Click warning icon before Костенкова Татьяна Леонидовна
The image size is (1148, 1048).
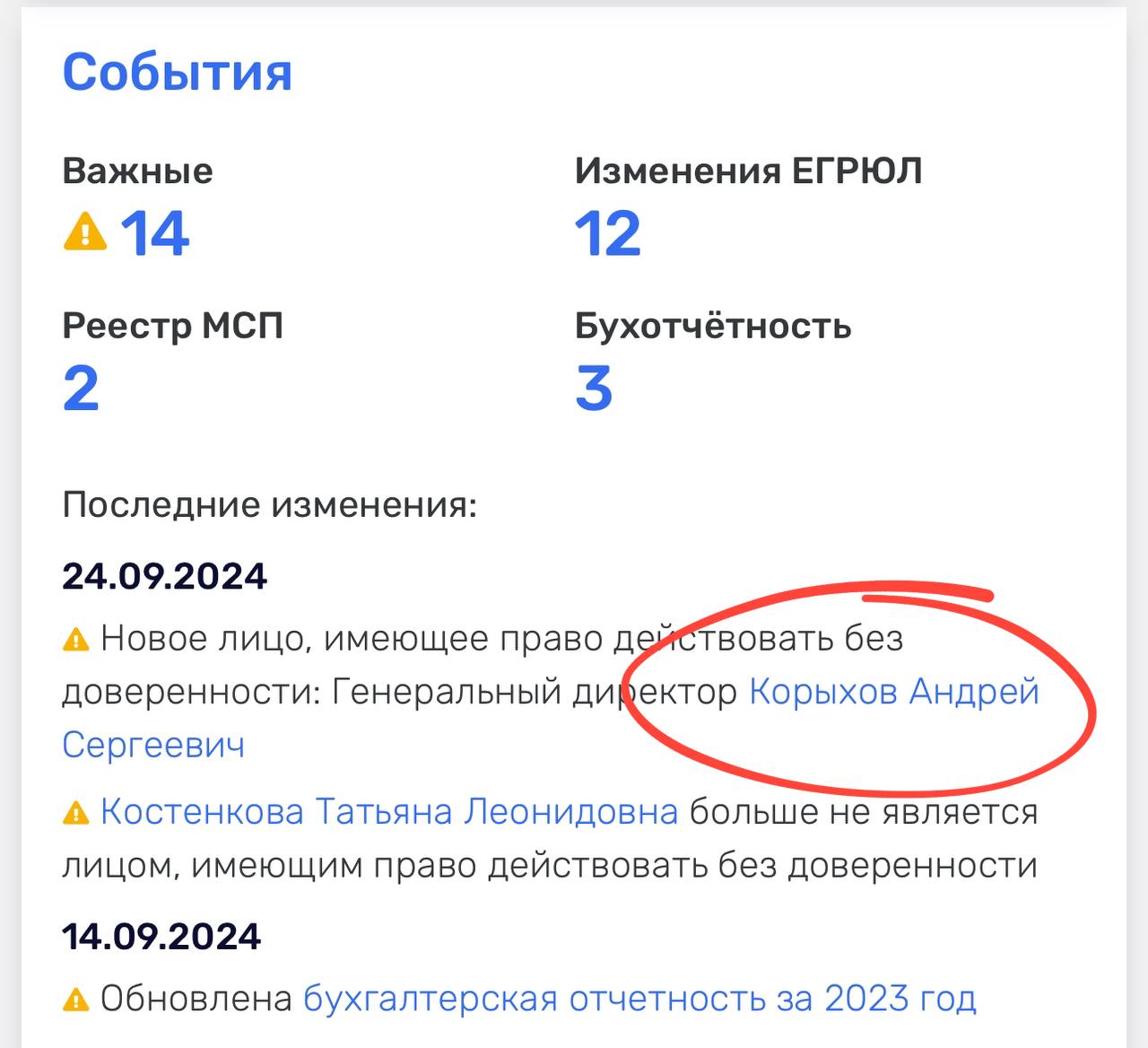coord(76,813)
